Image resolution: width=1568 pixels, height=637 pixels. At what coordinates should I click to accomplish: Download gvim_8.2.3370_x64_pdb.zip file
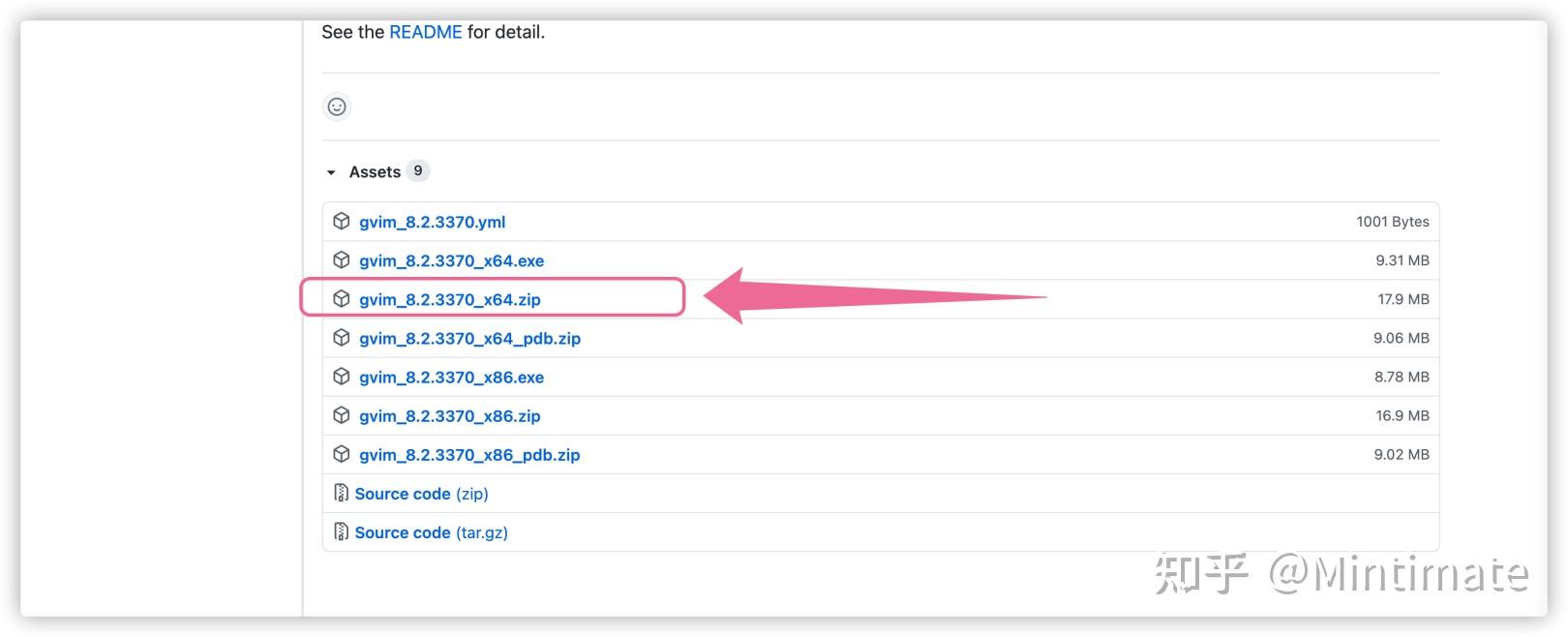coord(469,338)
